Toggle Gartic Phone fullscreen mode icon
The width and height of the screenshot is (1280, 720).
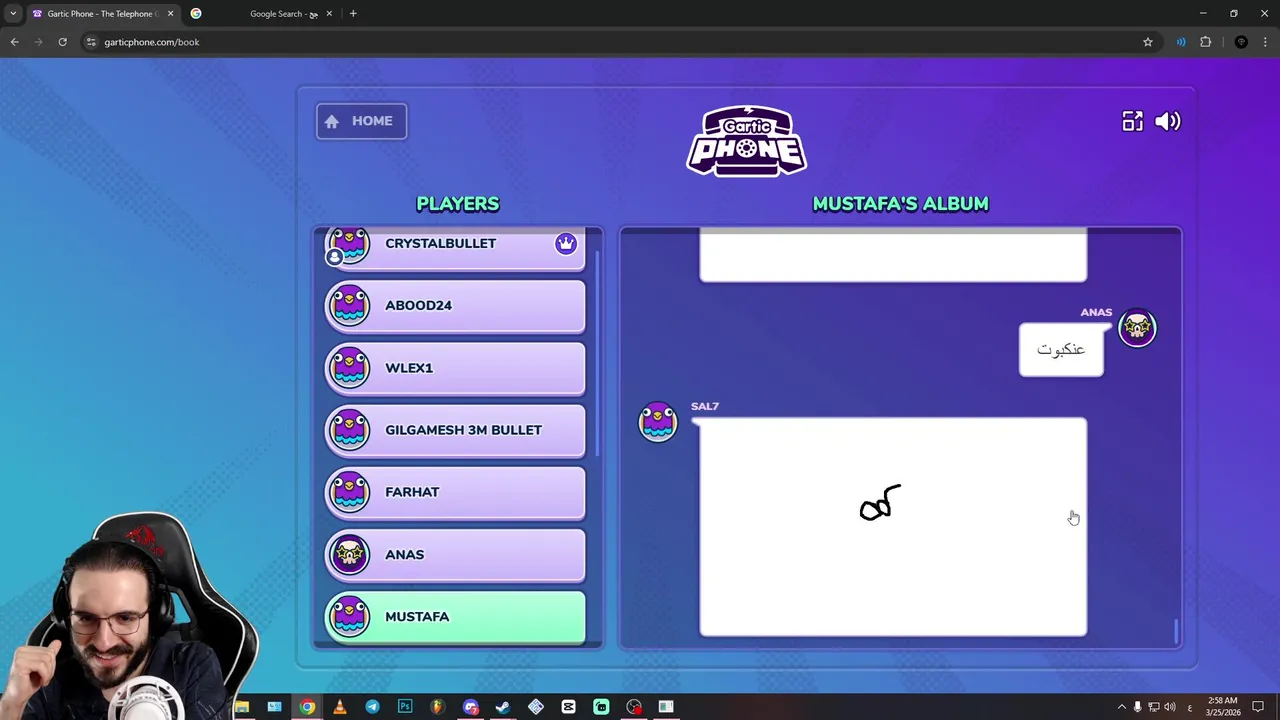click(x=1132, y=121)
